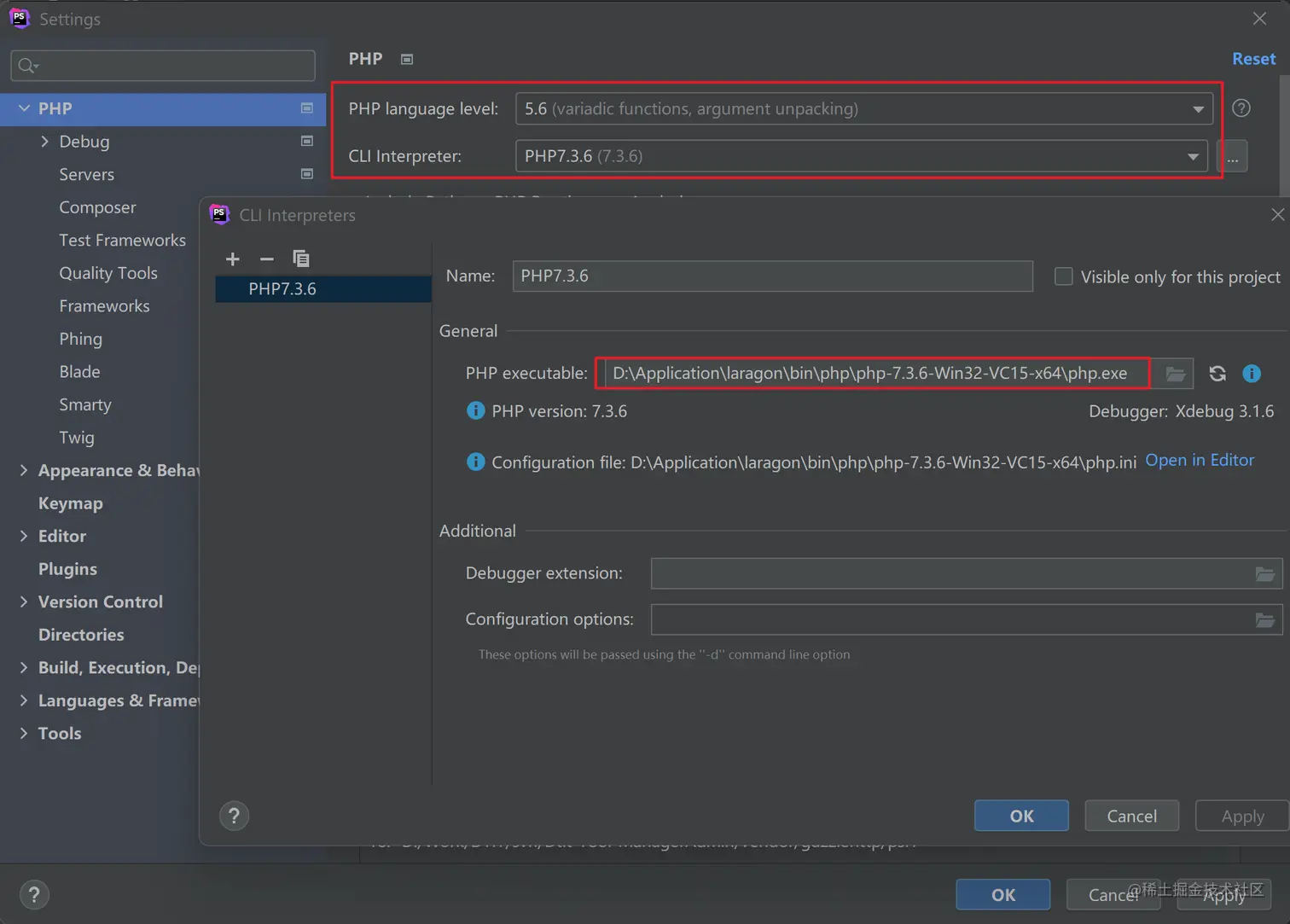Select PHP7.3.6 in interpreters list
The height and width of the screenshot is (924, 1290).
[x=323, y=289]
